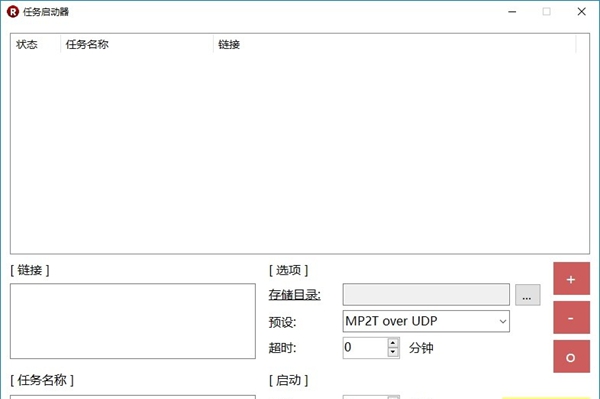
Task: Click the 预设 label
Action: 282,322
